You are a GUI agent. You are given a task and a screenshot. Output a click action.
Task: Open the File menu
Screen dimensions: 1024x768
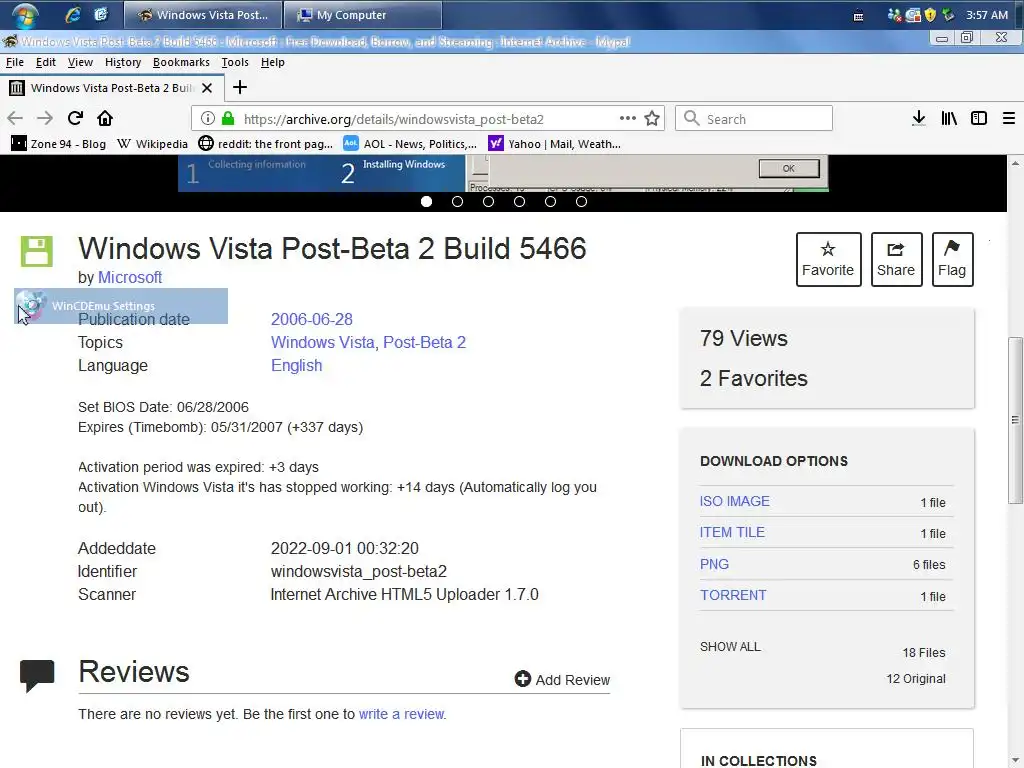14,62
